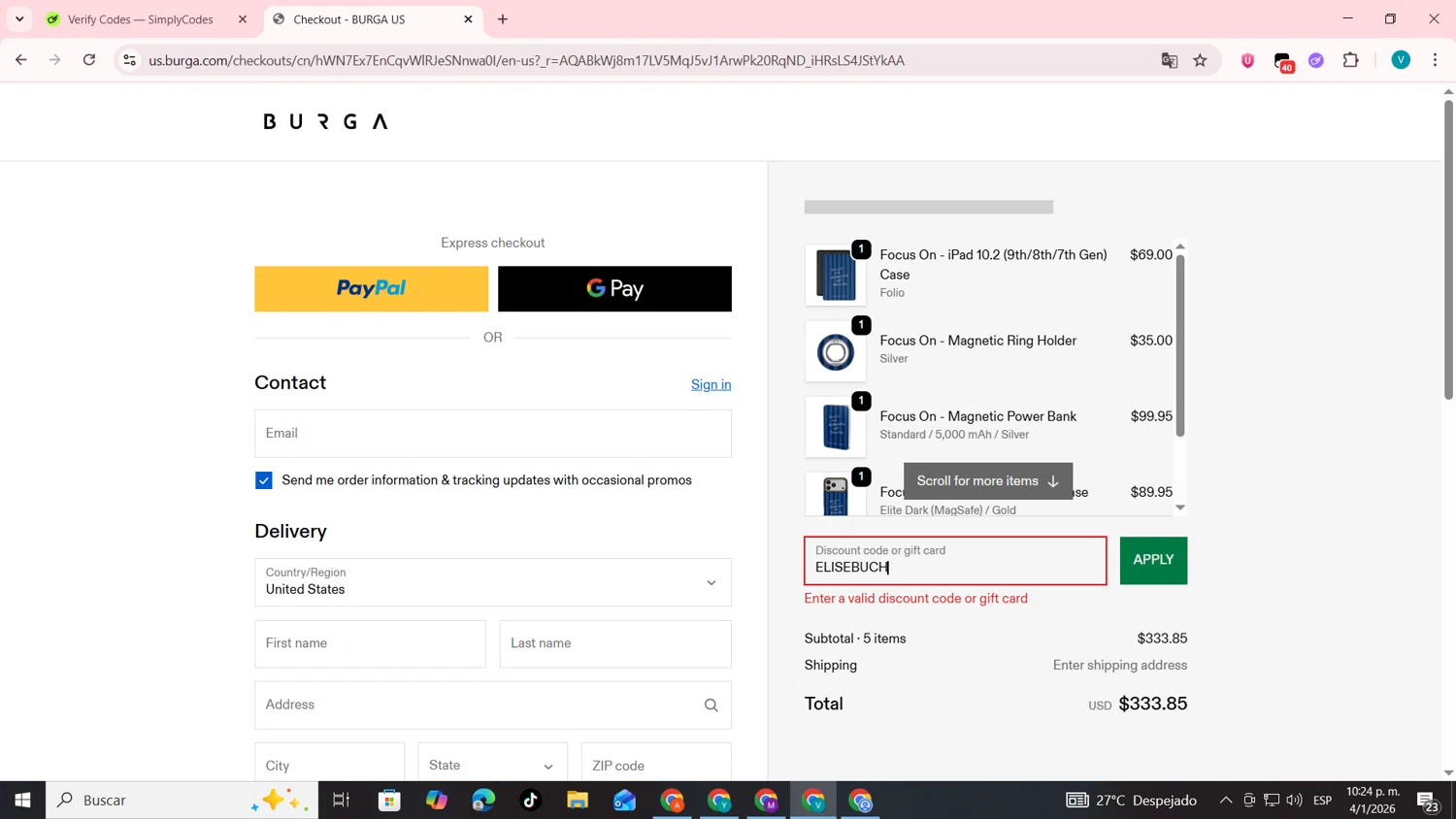The height and width of the screenshot is (819, 1456).
Task: Click the translate page icon
Action: [x=1170, y=60]
